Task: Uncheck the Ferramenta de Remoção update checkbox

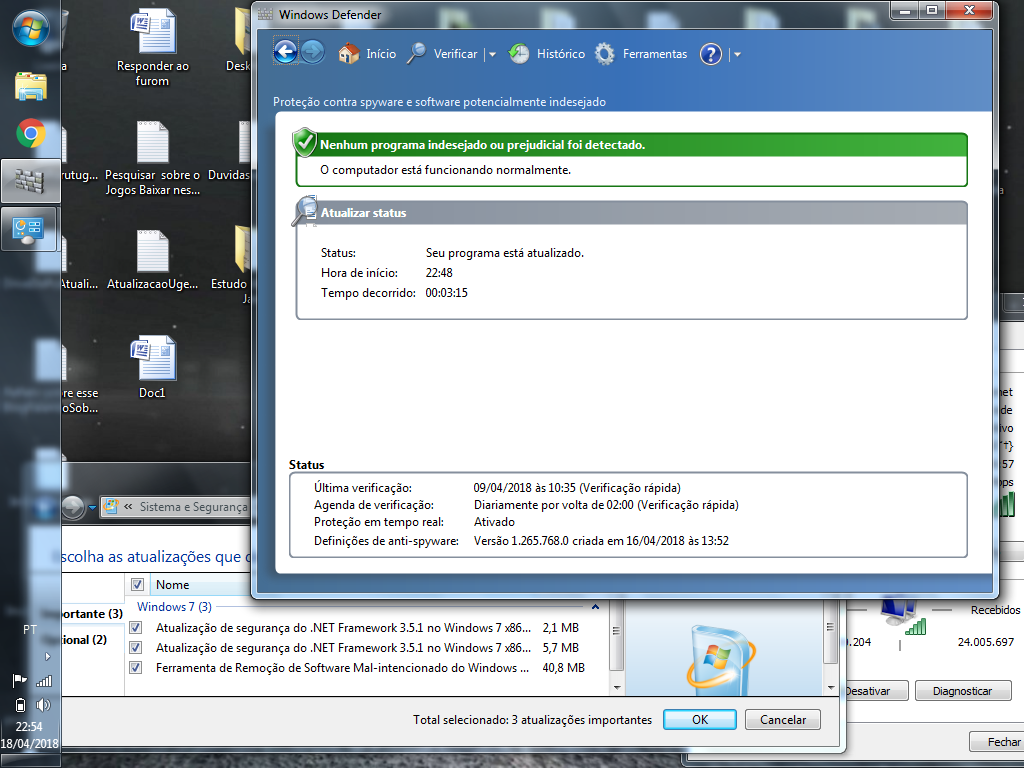Action: [136, 667]
